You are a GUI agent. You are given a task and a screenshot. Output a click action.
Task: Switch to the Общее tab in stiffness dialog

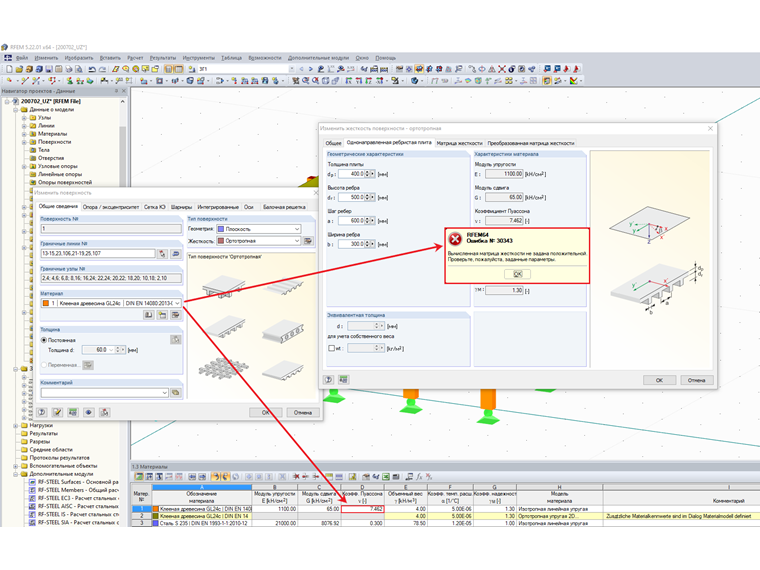[x=333, y=143]
